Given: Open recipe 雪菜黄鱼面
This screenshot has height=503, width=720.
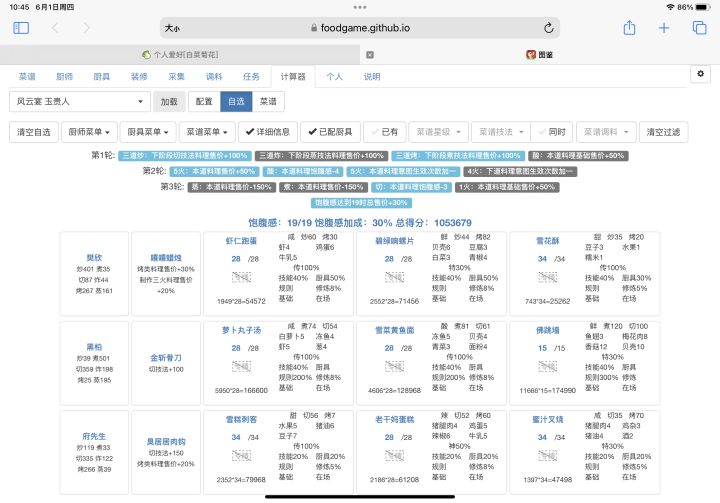Looking at the screenshot, I should click(x=394, y=330).
